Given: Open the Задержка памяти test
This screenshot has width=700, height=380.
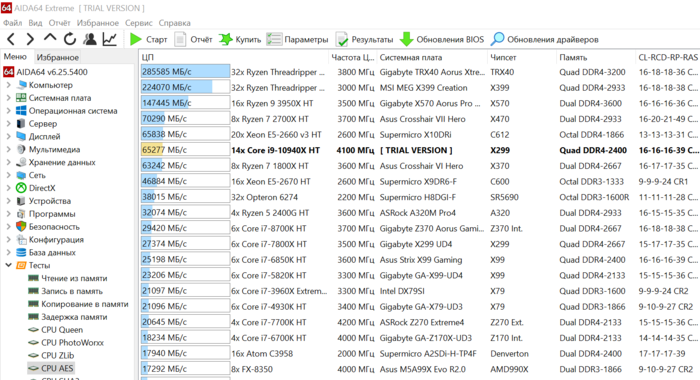Looking at the screenshot, I should coord(68,317).
